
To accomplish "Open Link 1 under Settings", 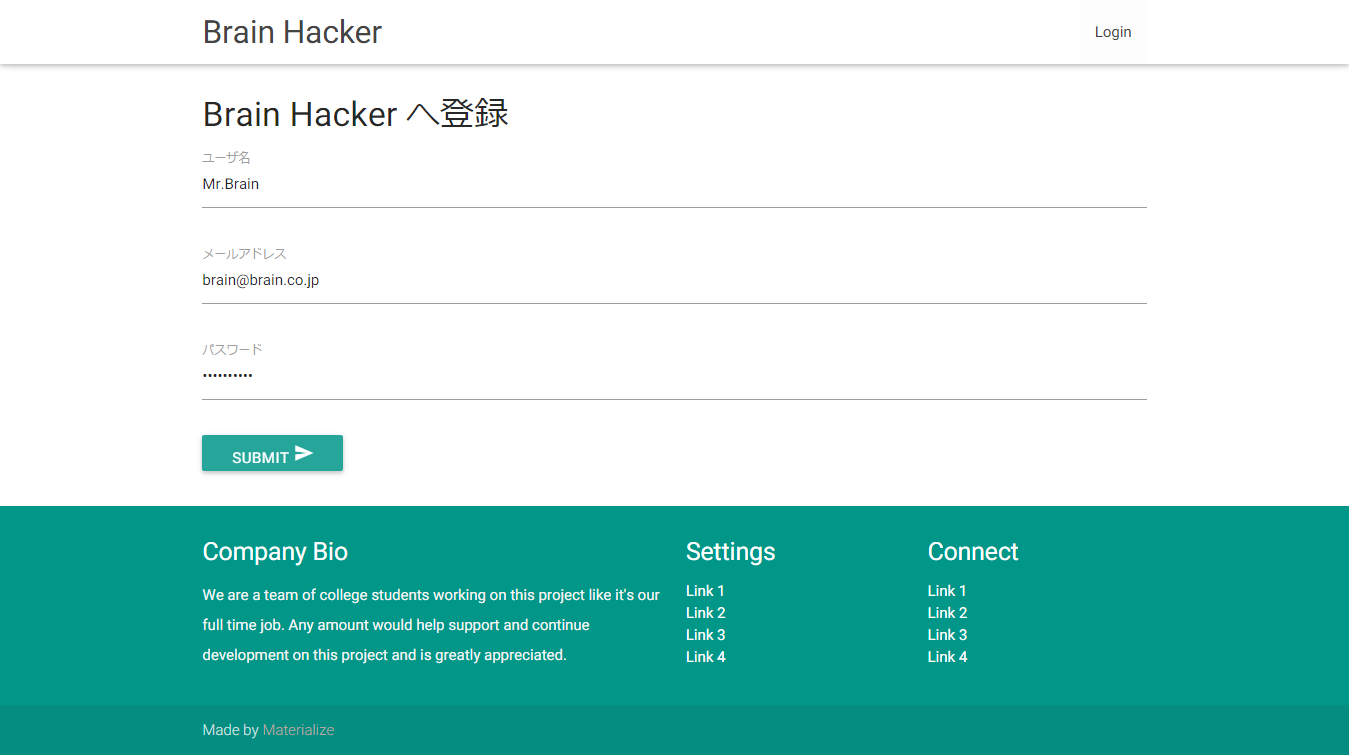I will 705,591.
